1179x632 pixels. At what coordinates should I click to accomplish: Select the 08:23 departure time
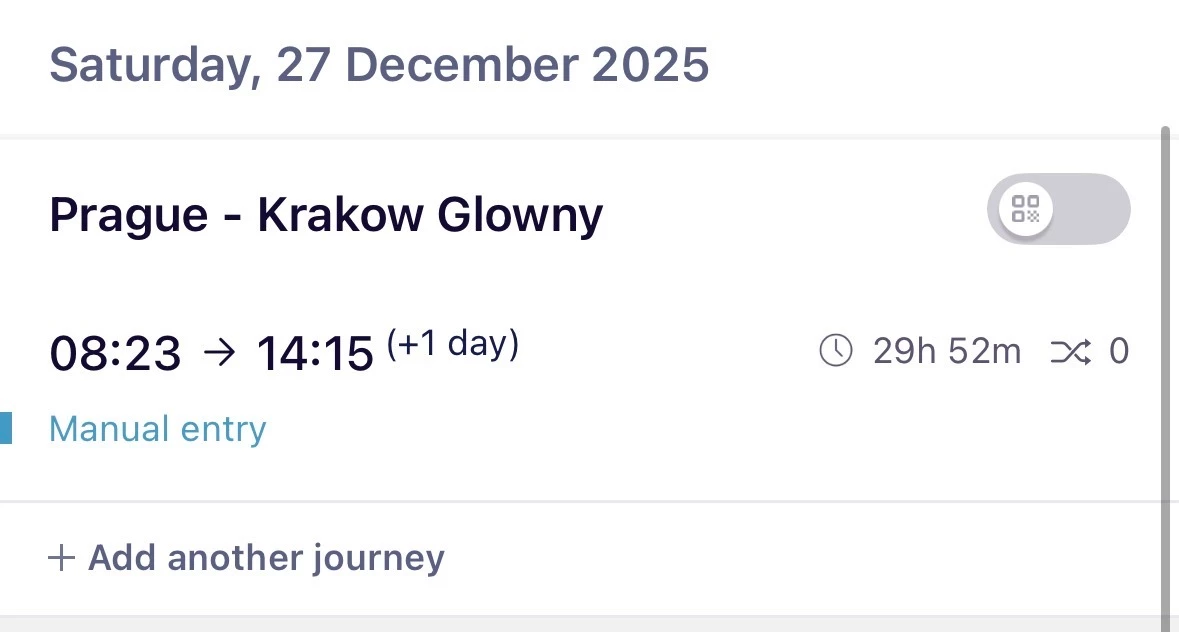tap(115, 353)
